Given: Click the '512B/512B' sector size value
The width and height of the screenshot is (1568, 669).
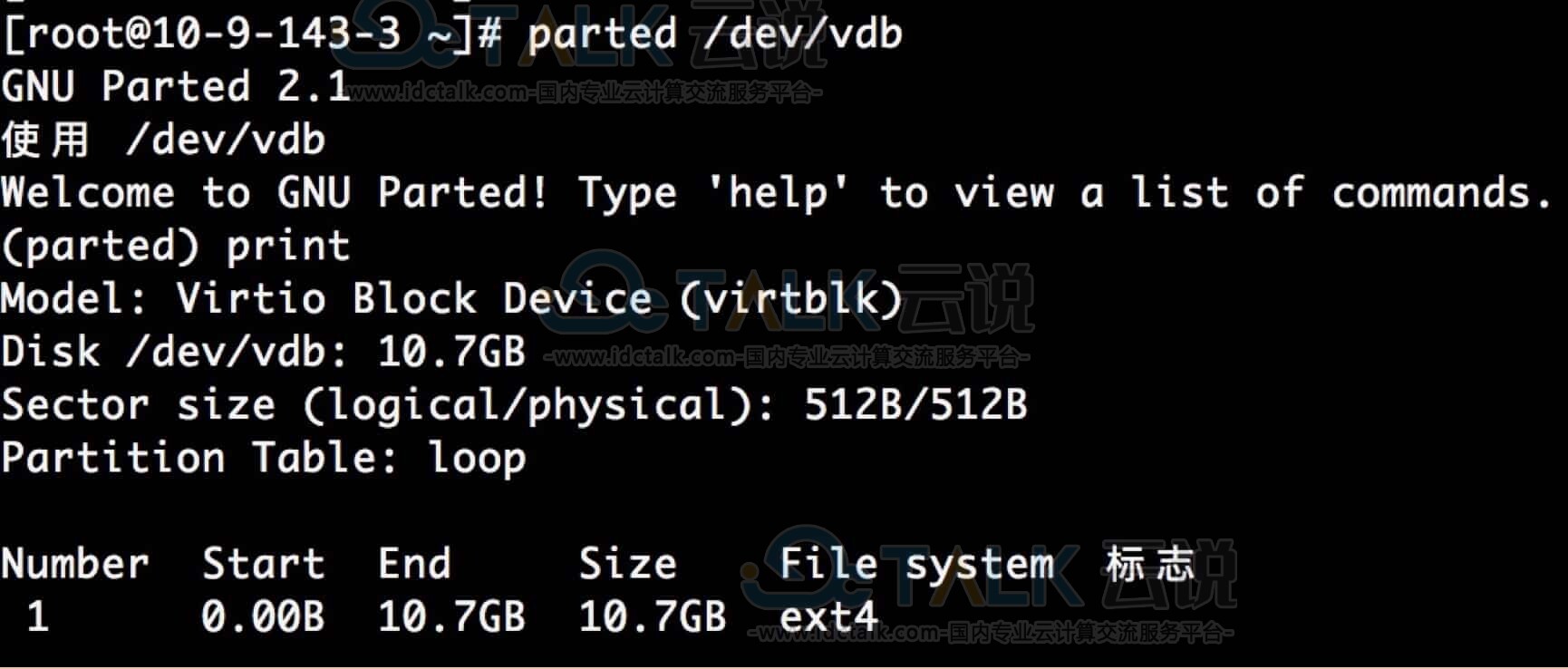Looking at the screenshot, I should tap(915, 405).
